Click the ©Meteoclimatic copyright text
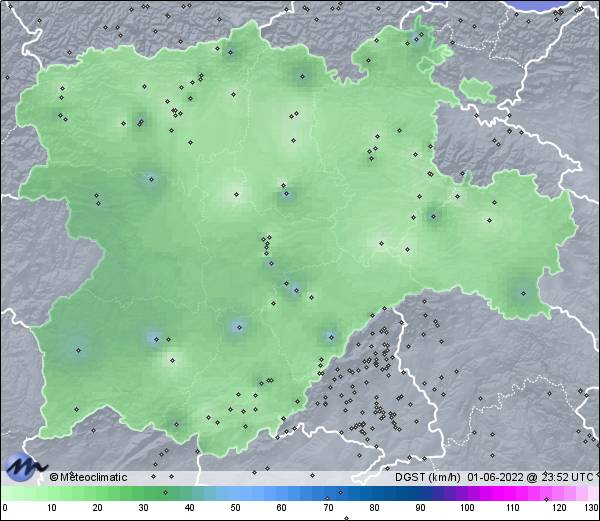 88,477
